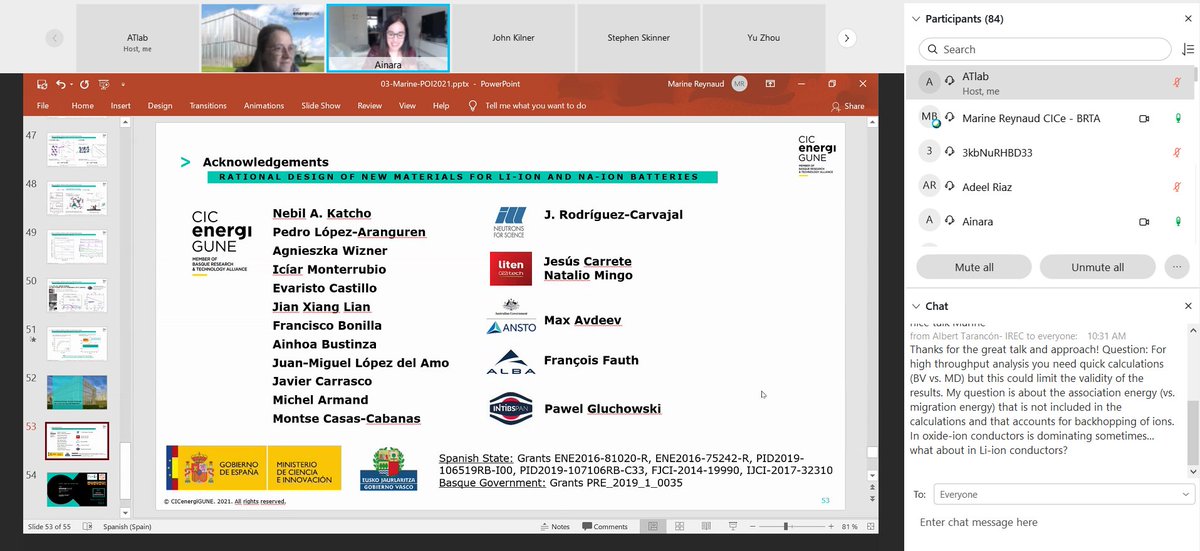Open the Home ribbon tab
The height and width of the screenshot is (551, 1200).
83,106
